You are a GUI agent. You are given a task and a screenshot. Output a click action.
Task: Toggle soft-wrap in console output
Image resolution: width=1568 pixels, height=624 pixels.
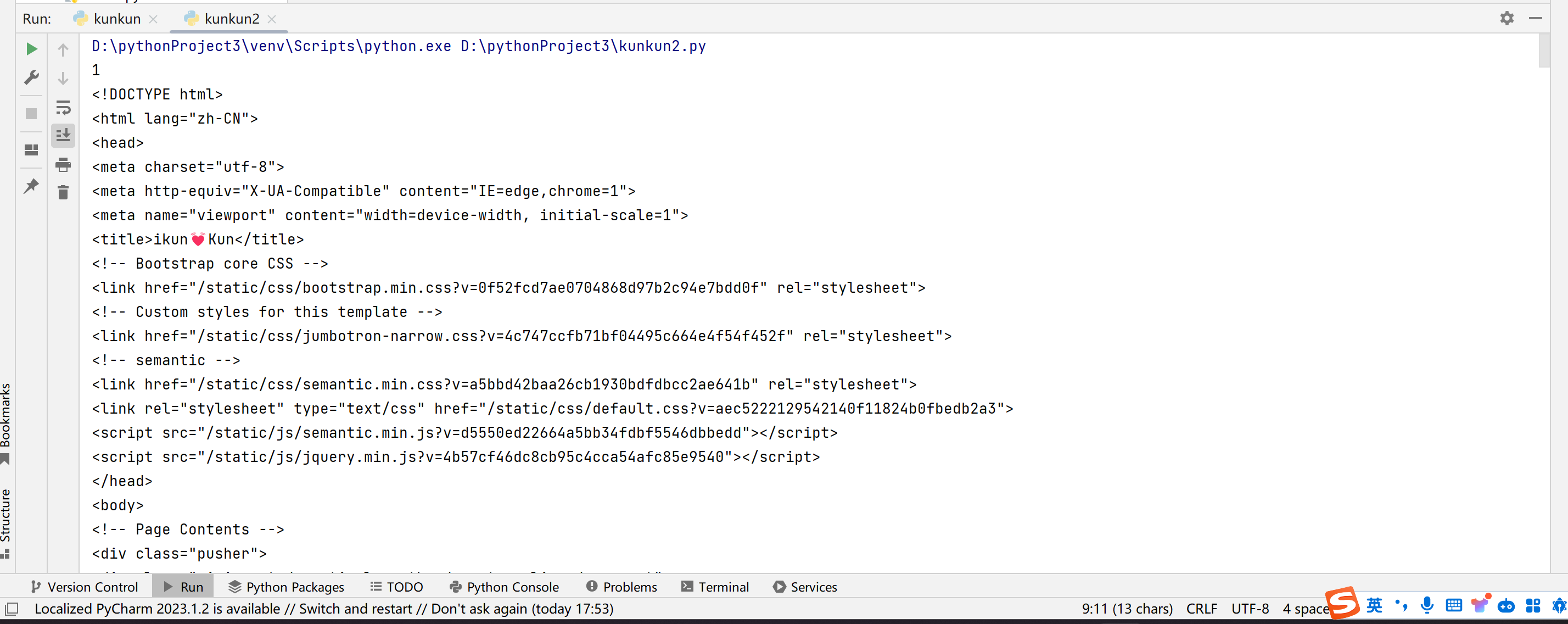click(63, 108)
